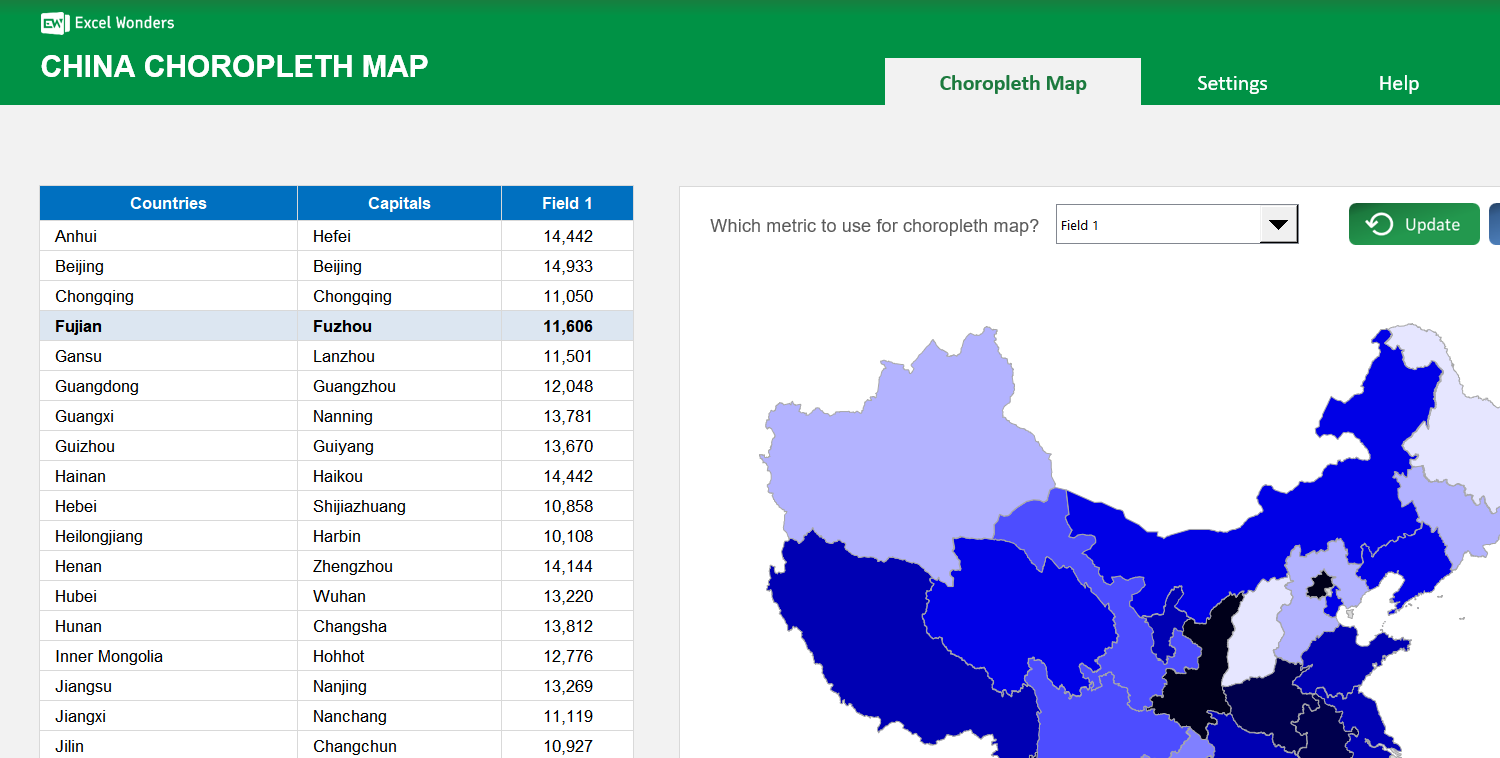Click the Excel Wonders EW logo icon

pos(52,23)
